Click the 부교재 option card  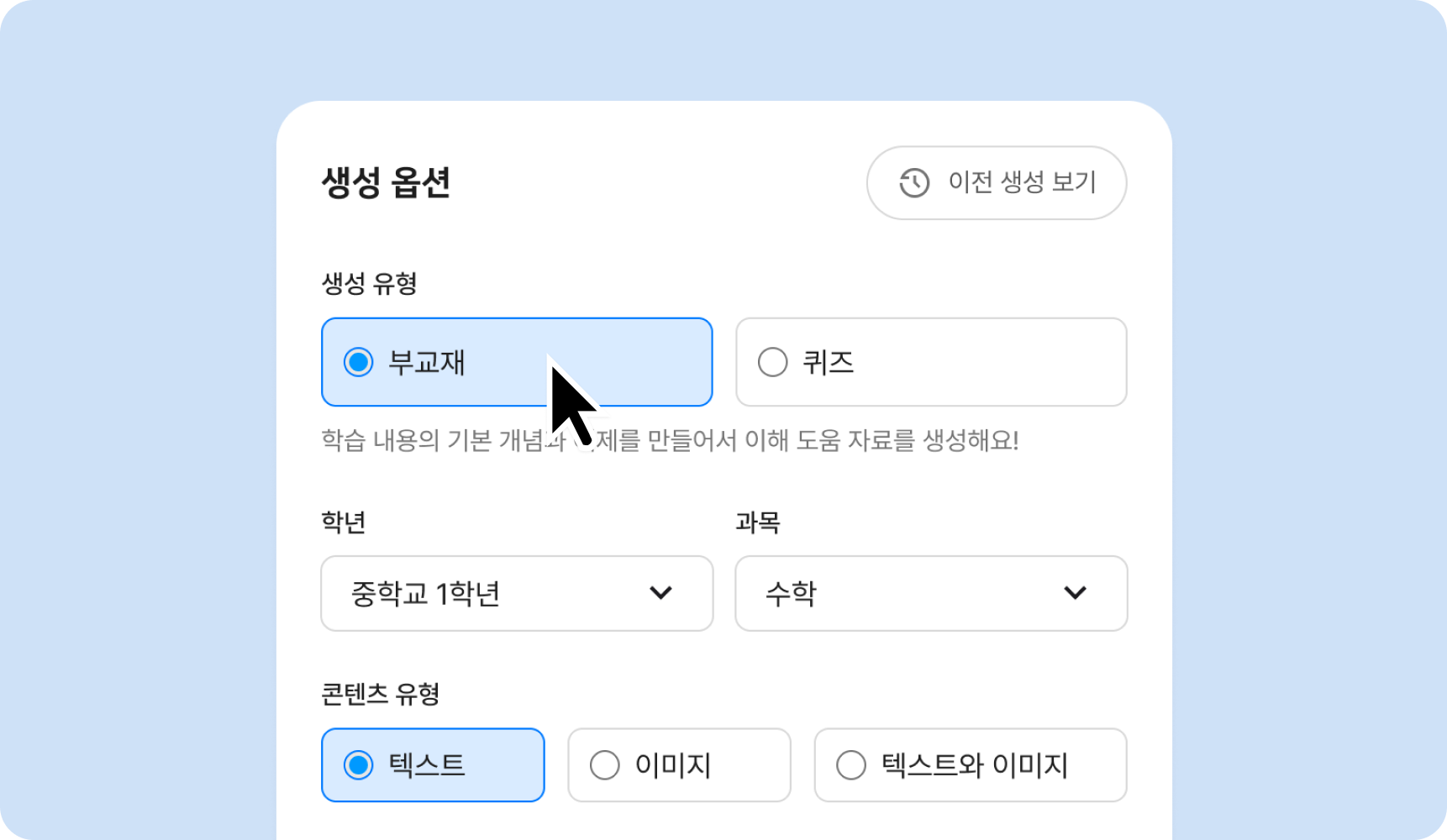[516, 362]
